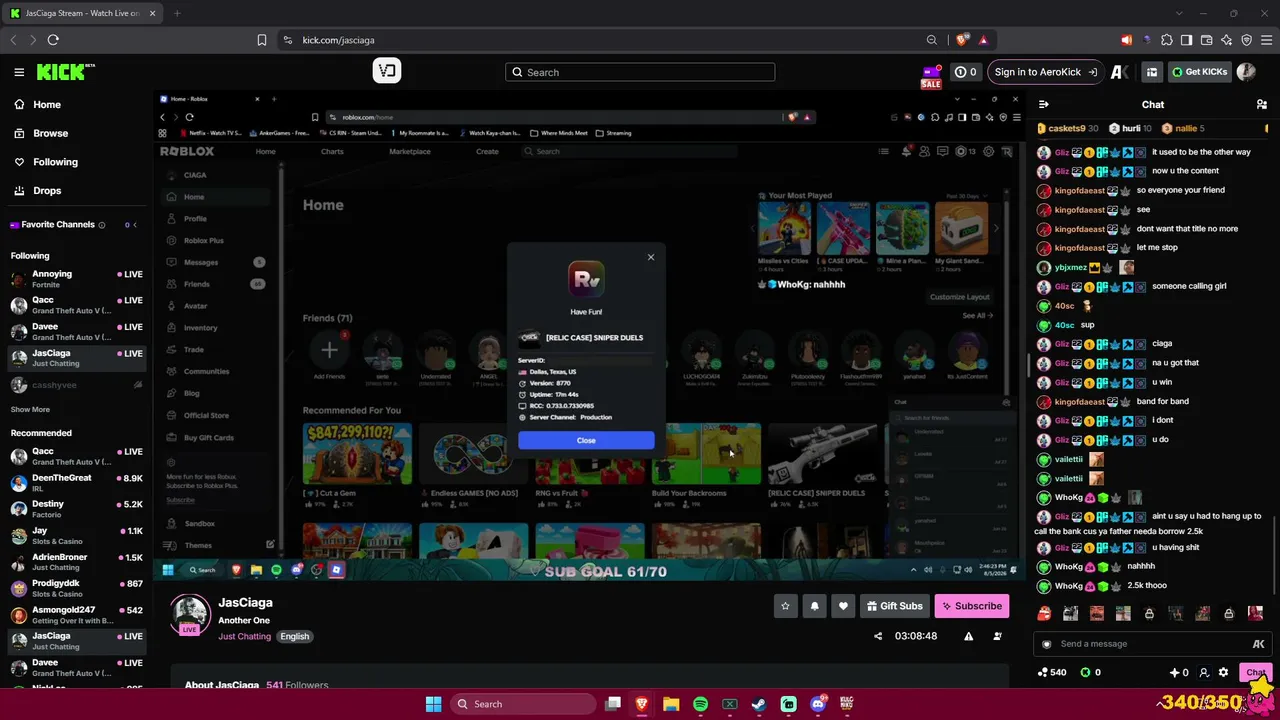Select the red lips emote in emote row

point(1044,613)
